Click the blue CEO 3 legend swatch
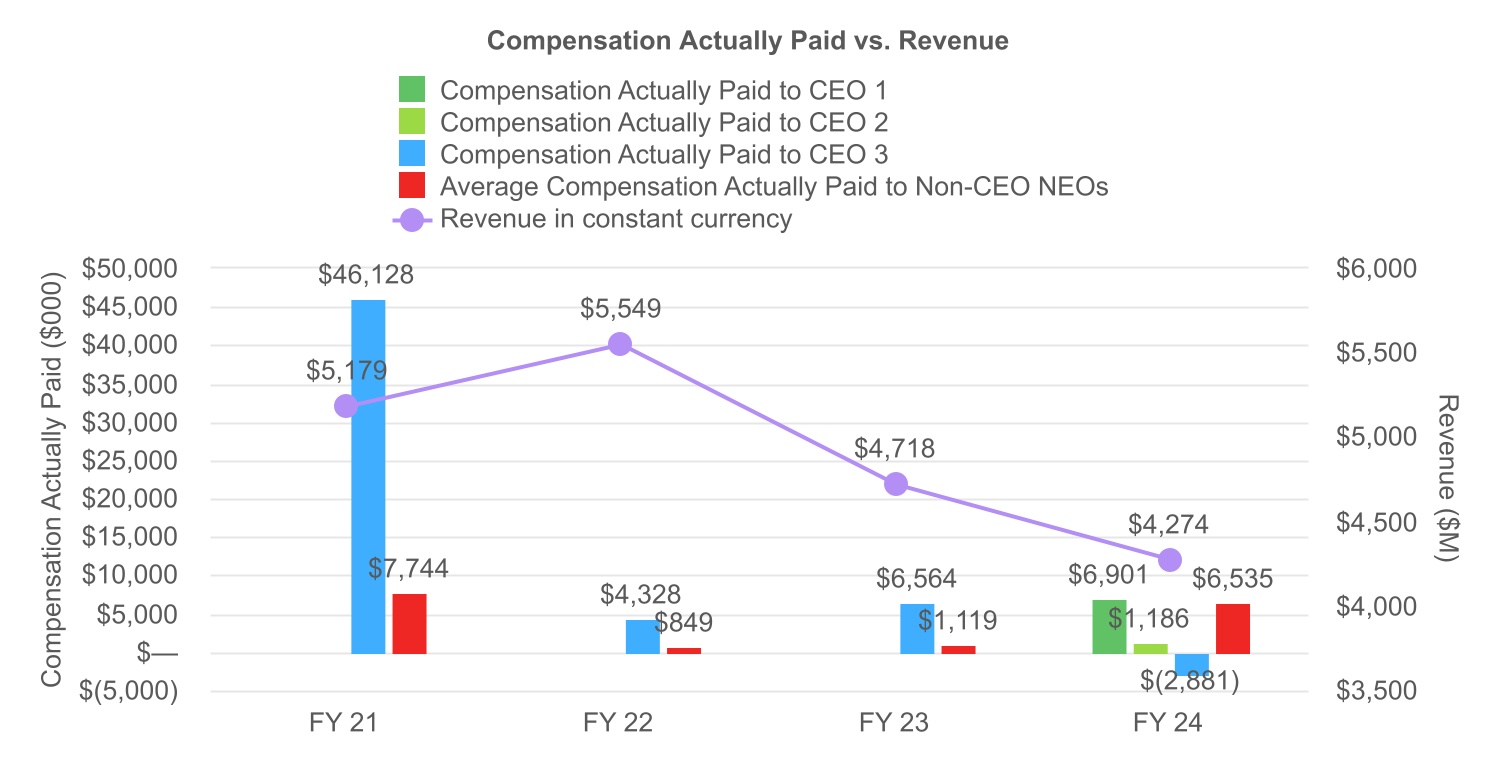This screenshot has height=768, width=1500. tap(412, 154)
